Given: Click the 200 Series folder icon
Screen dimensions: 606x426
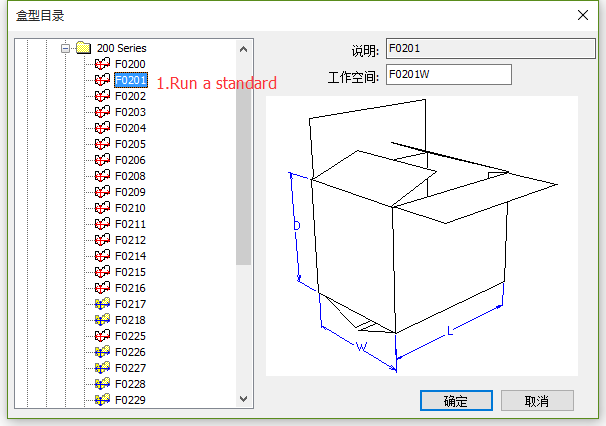Looking at the screenshot, I should click(x=84, y=48).
